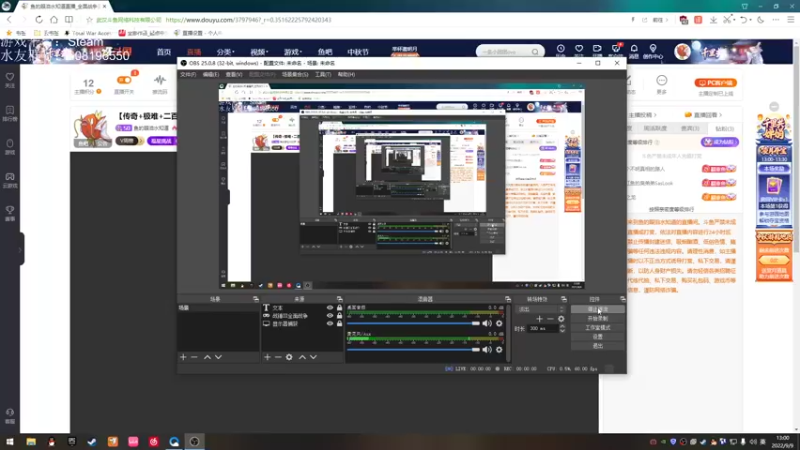The height and width of the screenshot is (450, 800).
Task: Expand the Douyu games nav dropdown
Action: tap(293, 52)
